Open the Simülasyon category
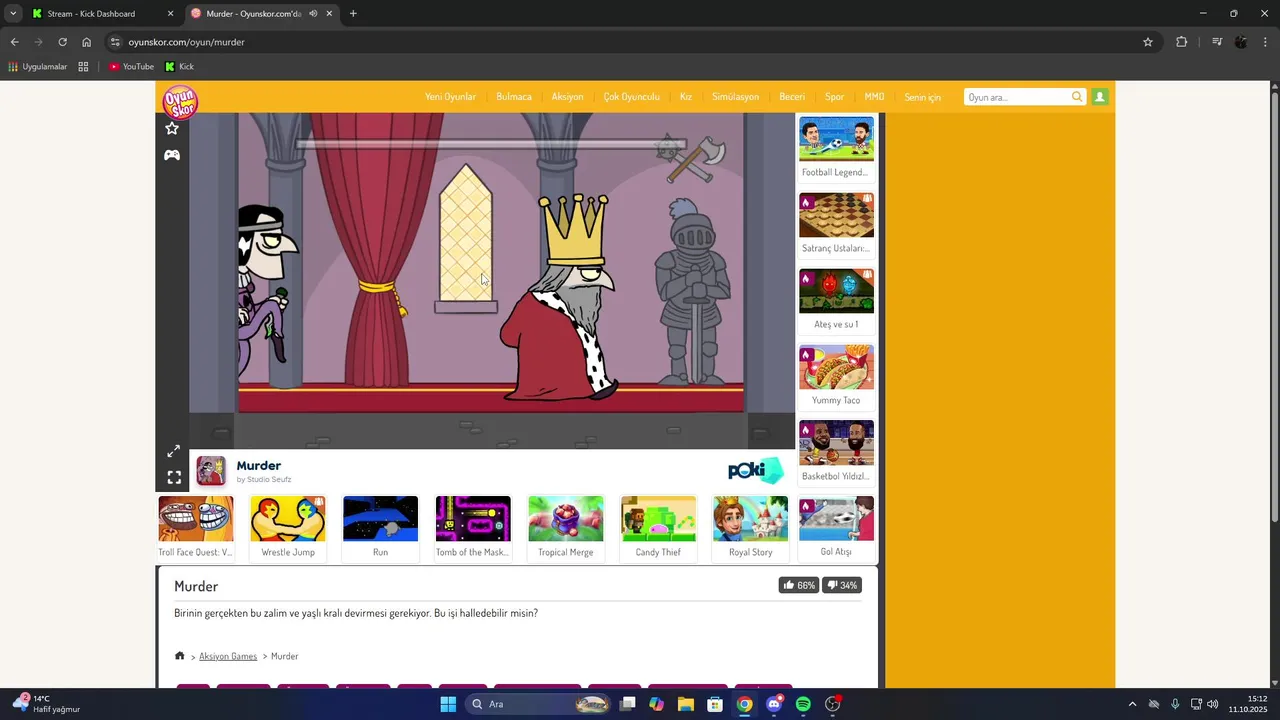 (x=735, y=97)
